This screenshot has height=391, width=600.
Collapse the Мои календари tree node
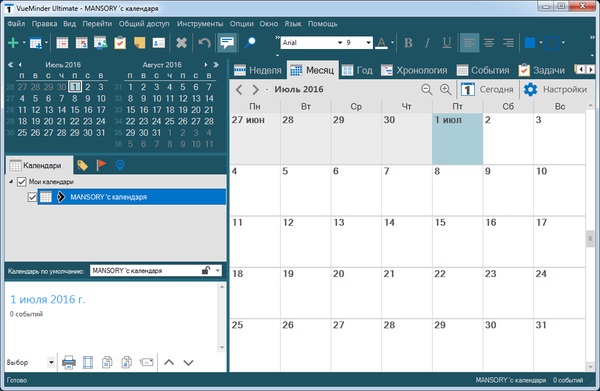click(x=11, y=182)
